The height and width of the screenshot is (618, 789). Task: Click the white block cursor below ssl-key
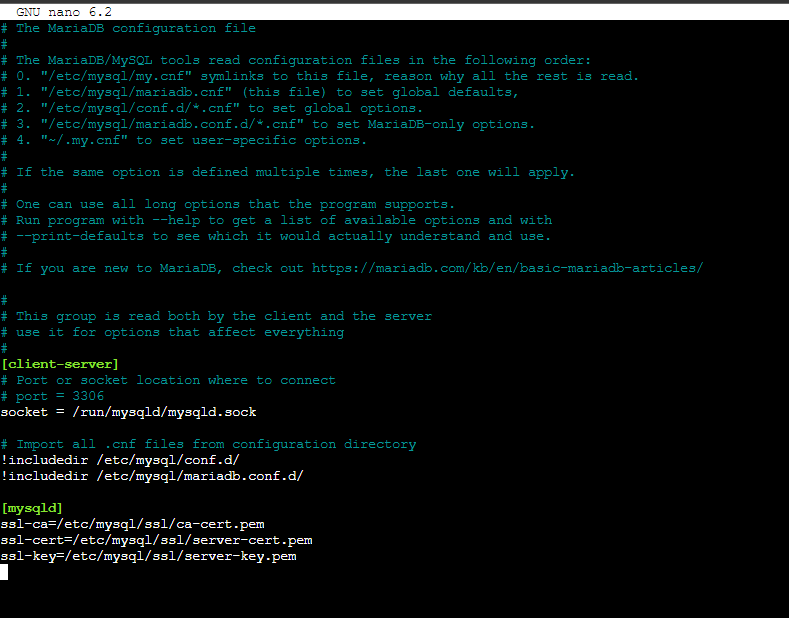click(x=4, y=572)
